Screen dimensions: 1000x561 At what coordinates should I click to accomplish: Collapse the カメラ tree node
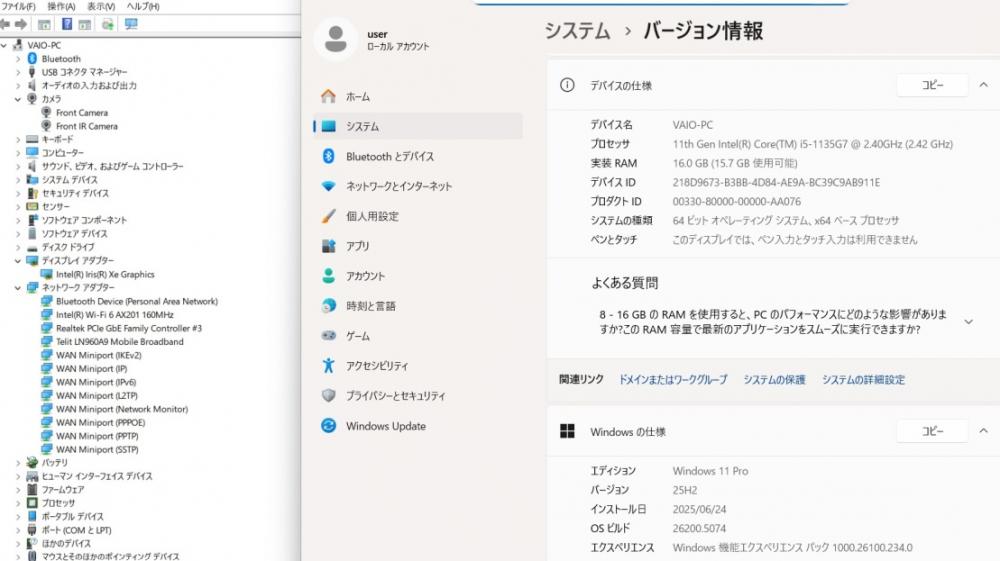[x=18, y=99]
